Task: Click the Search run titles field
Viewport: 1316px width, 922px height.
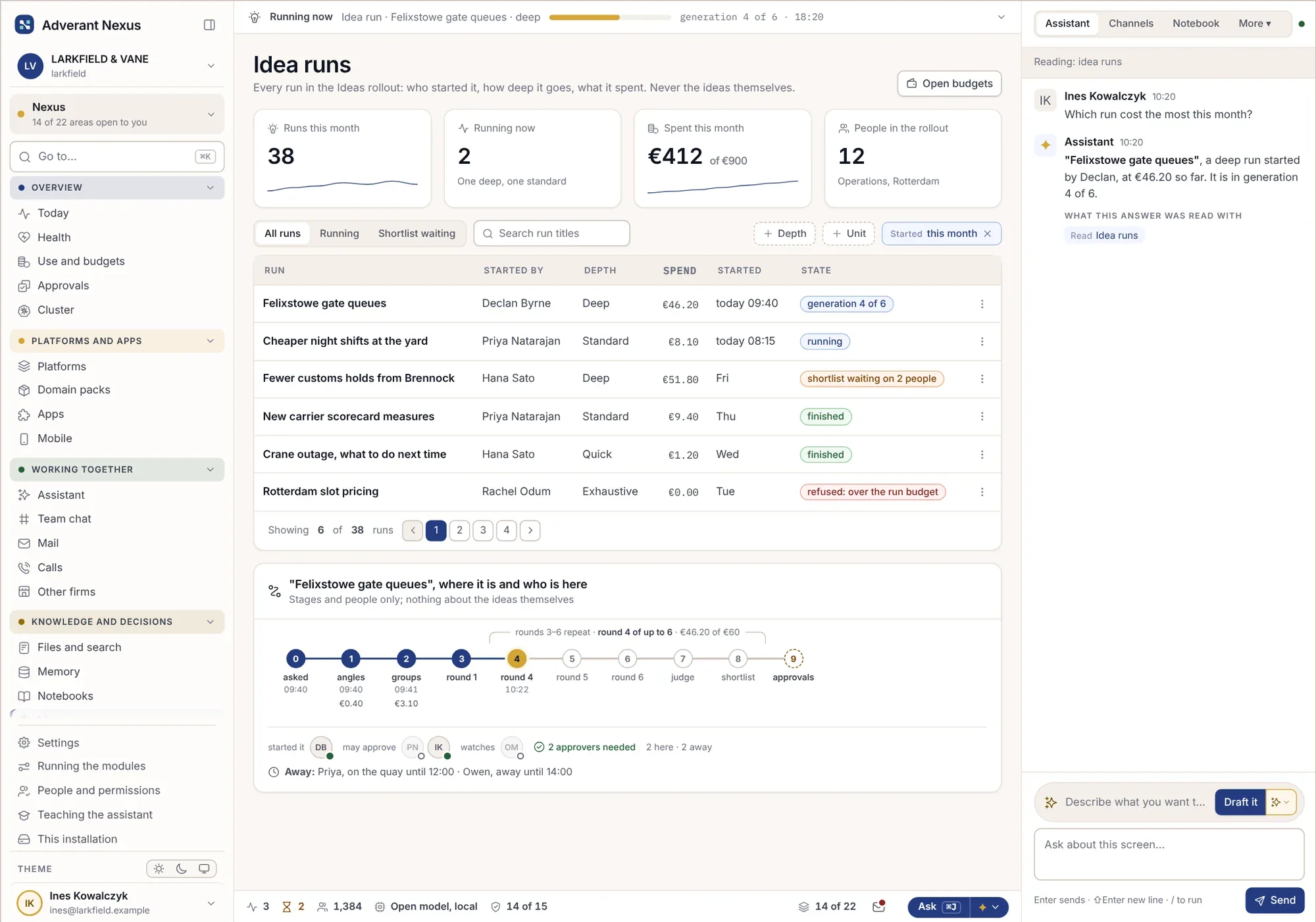Action: (x=551, y=234)
